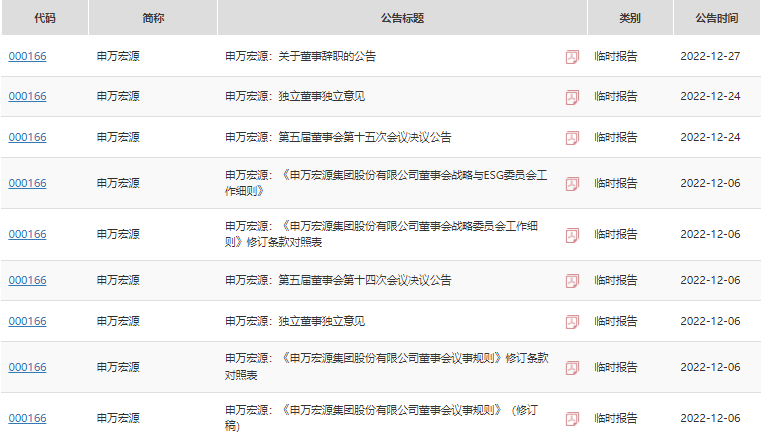
Task: Open PDF icon for 第十五次会议决议公告
Action: (x=572, y=138)
